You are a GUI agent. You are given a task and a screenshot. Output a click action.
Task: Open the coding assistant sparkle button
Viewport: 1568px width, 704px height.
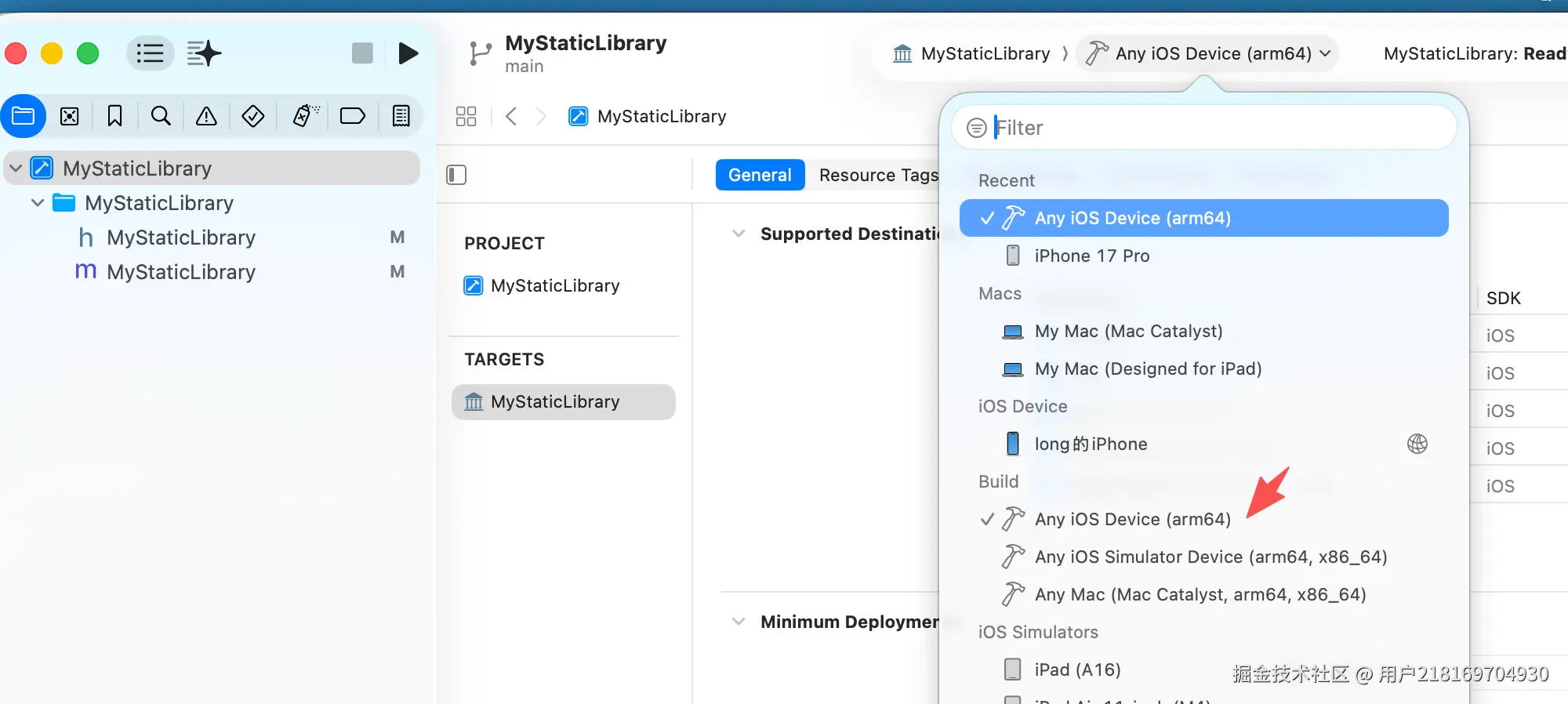point(204,53)
